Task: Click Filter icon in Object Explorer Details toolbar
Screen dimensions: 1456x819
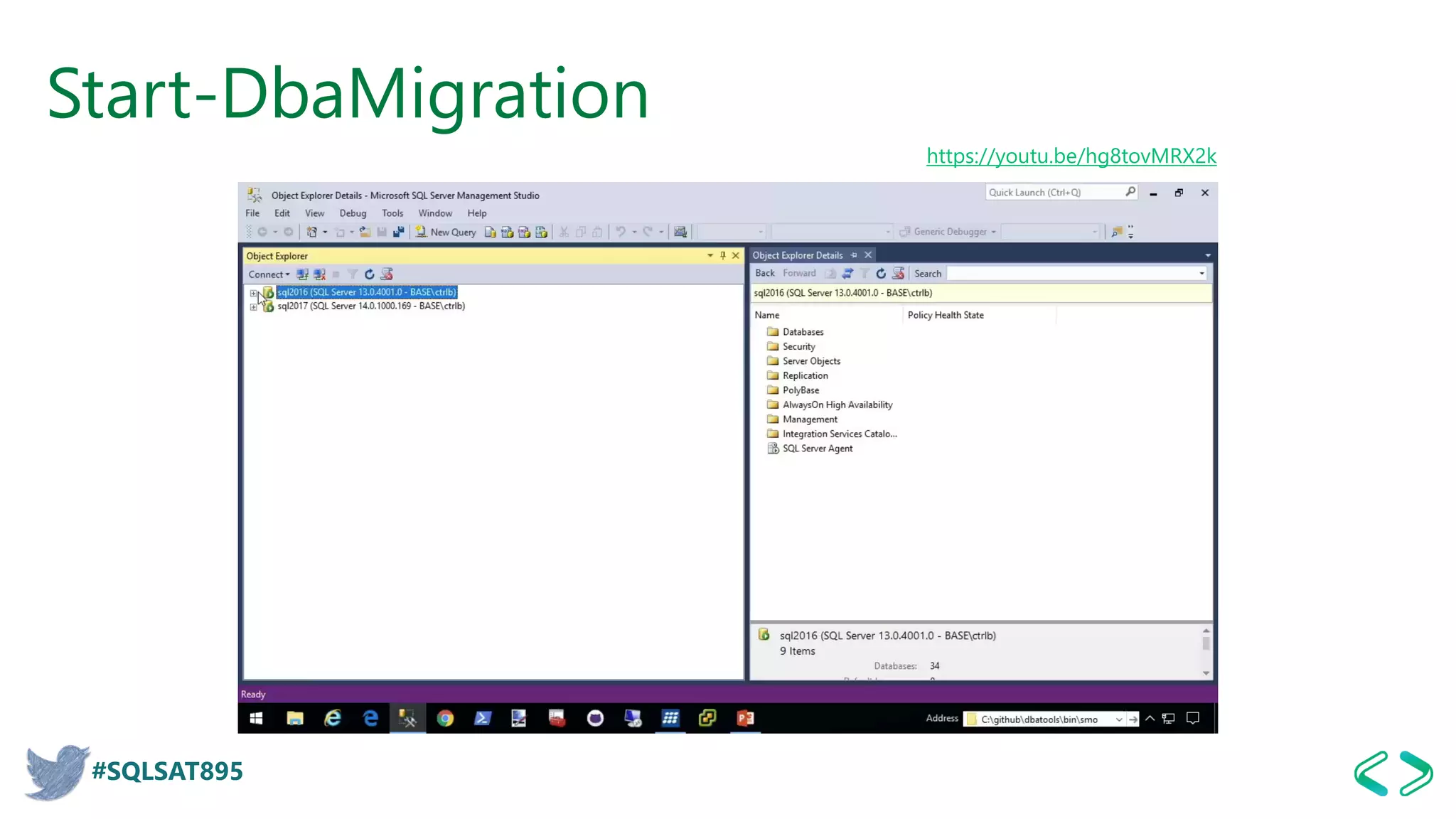Action: 864,274
